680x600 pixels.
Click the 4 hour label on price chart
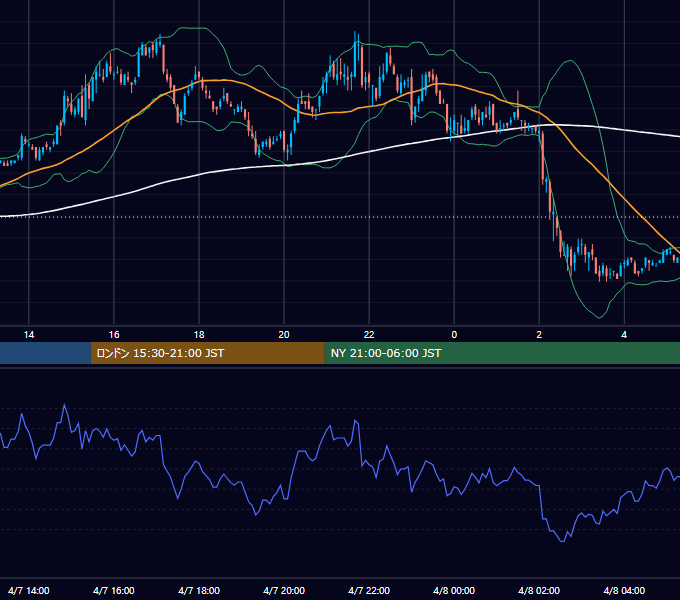point(624,335)
